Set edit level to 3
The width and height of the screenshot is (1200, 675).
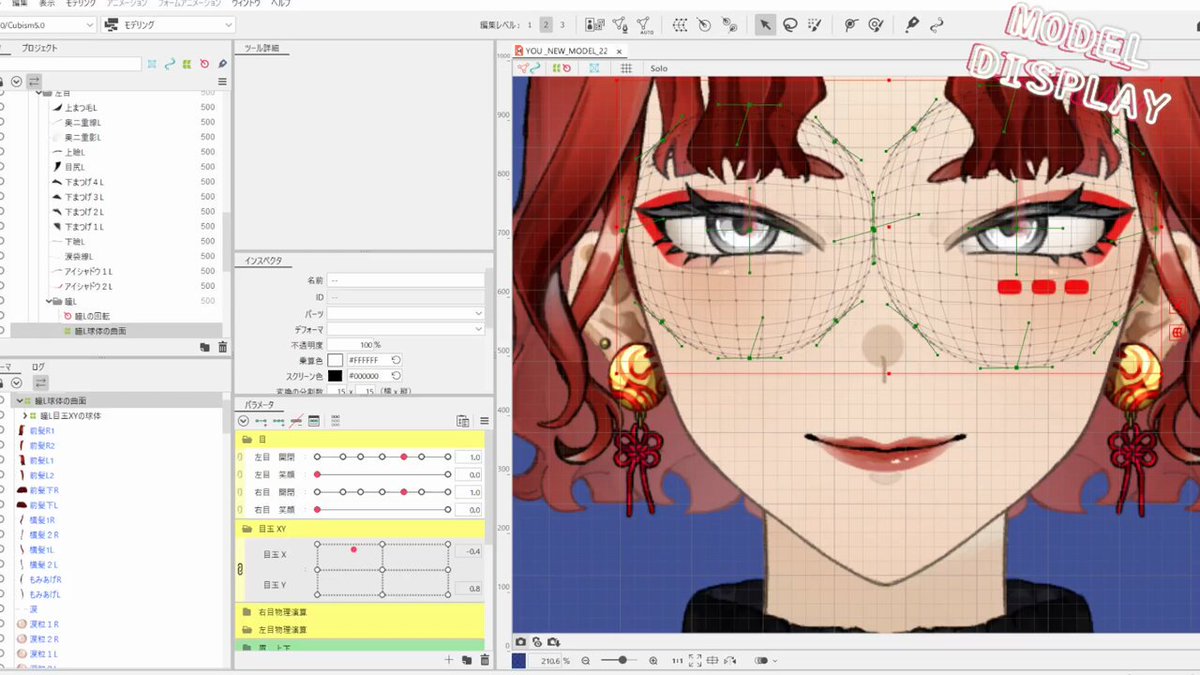562,24
